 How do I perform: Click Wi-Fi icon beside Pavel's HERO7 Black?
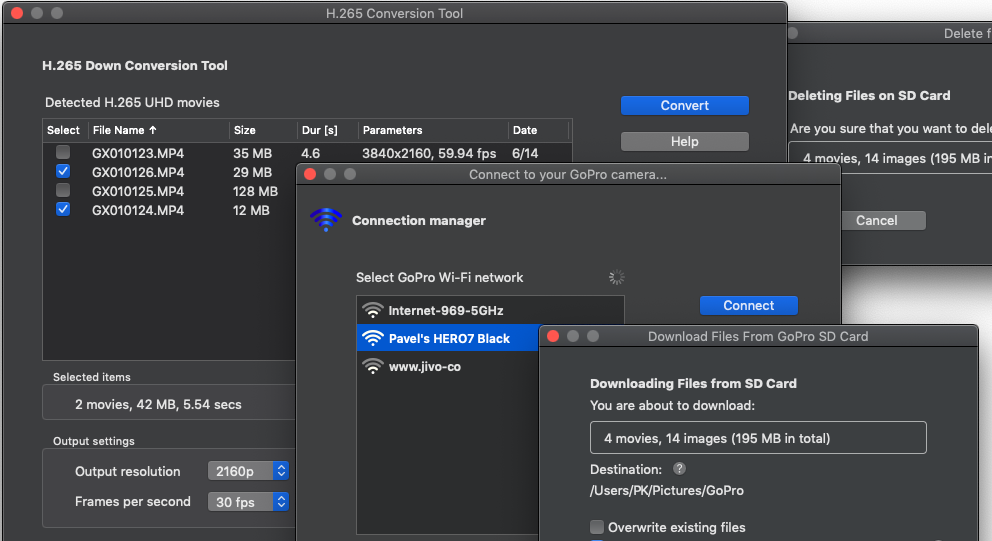(x=373, y=338)
